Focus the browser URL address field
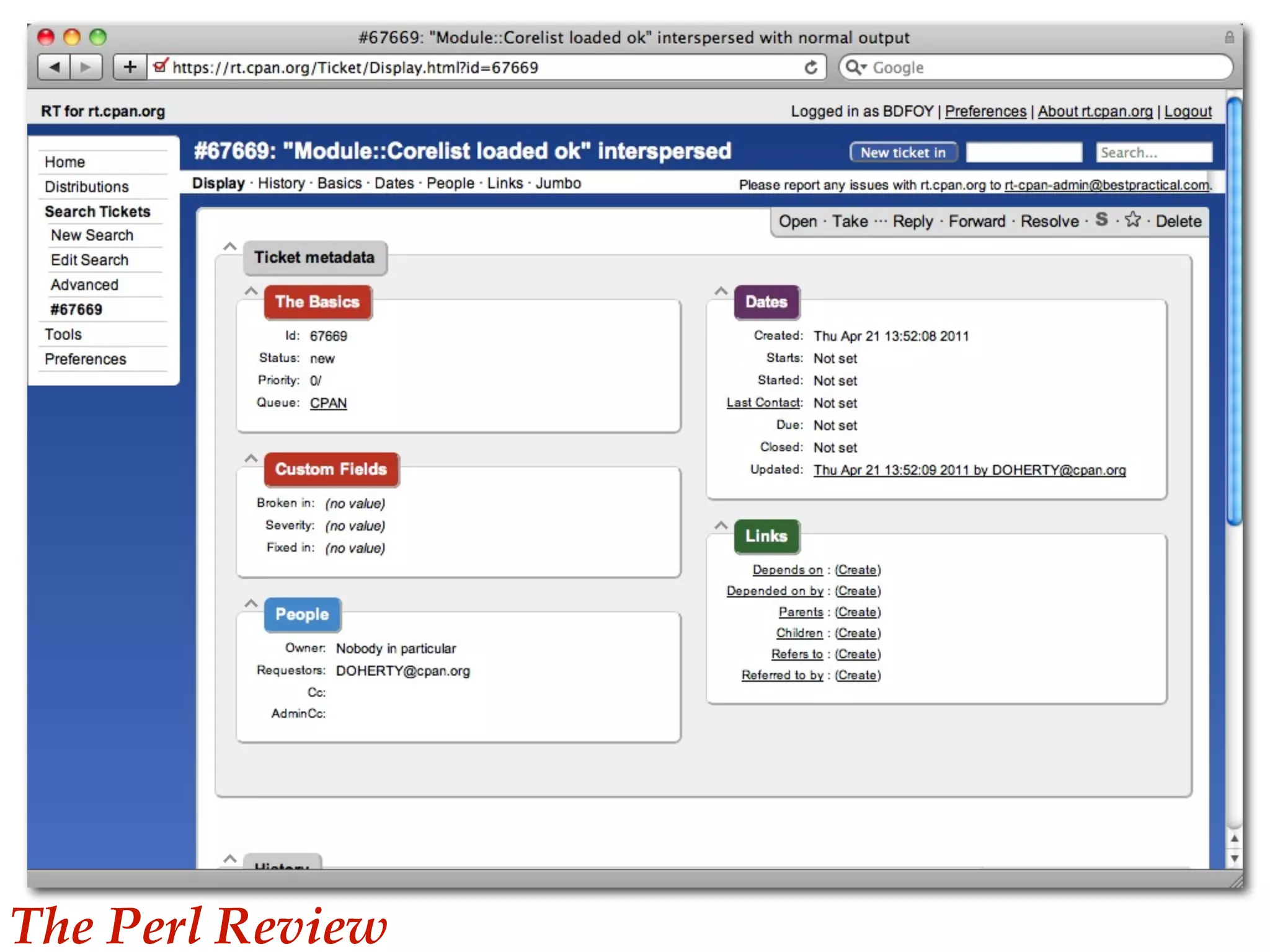This screenshot has width=1270, height=952. click(487, 67)
